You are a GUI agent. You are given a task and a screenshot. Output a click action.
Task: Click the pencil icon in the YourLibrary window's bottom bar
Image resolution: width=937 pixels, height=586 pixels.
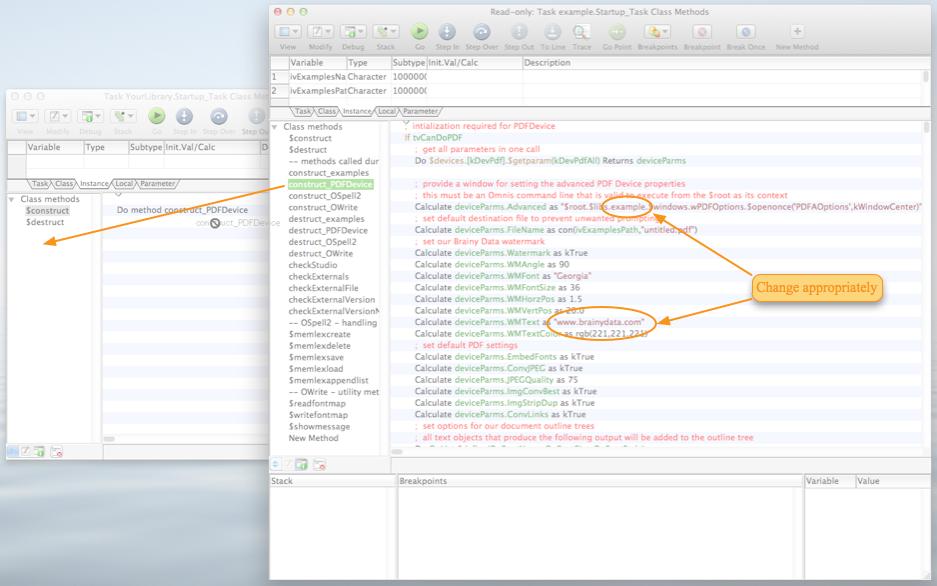26,452
